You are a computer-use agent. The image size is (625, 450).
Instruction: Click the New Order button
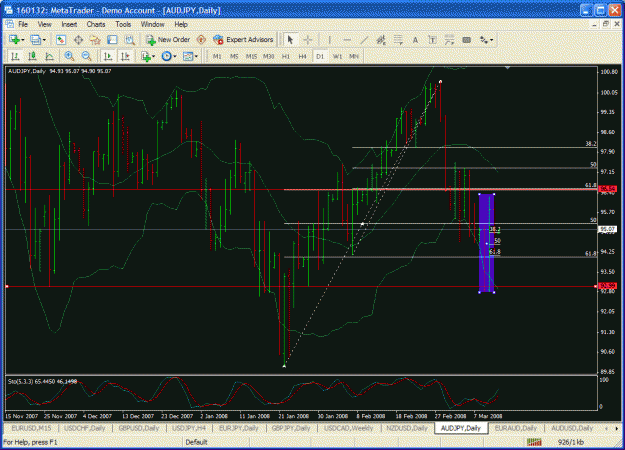point(168,40)
